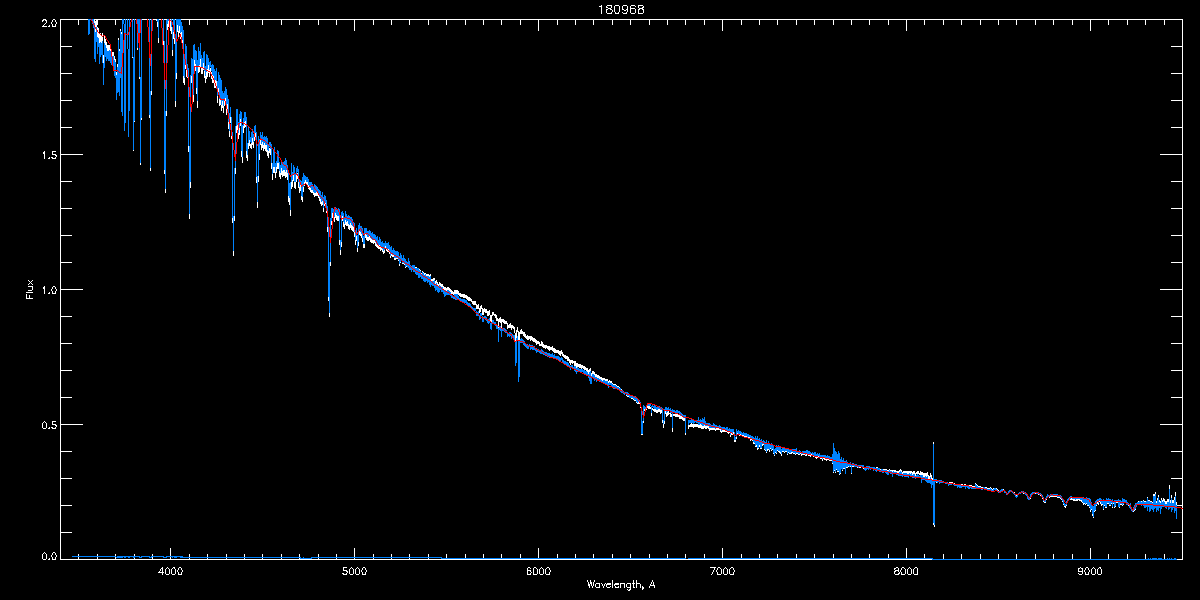Click the y-axis tick label 2.0
The width and height of the screenshot is (1200, 600).
coord(47,21)
